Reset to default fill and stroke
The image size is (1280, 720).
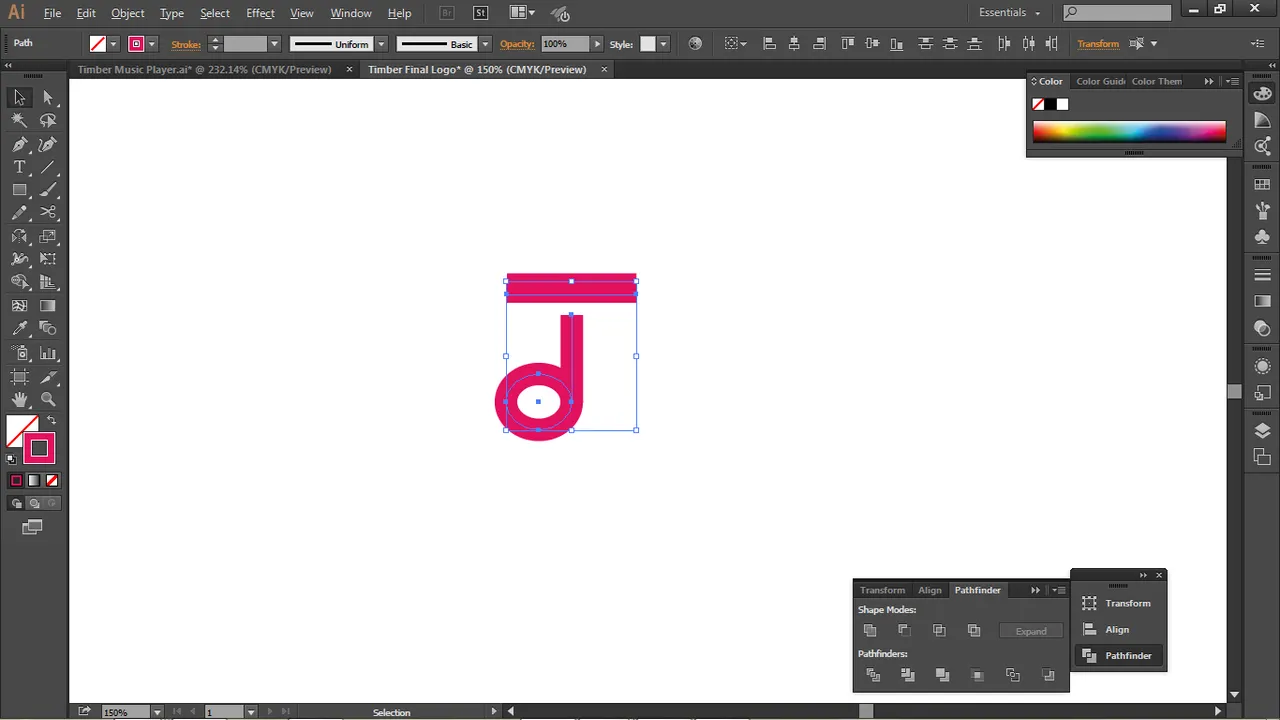pyautogui.click(x=11, y=460)
